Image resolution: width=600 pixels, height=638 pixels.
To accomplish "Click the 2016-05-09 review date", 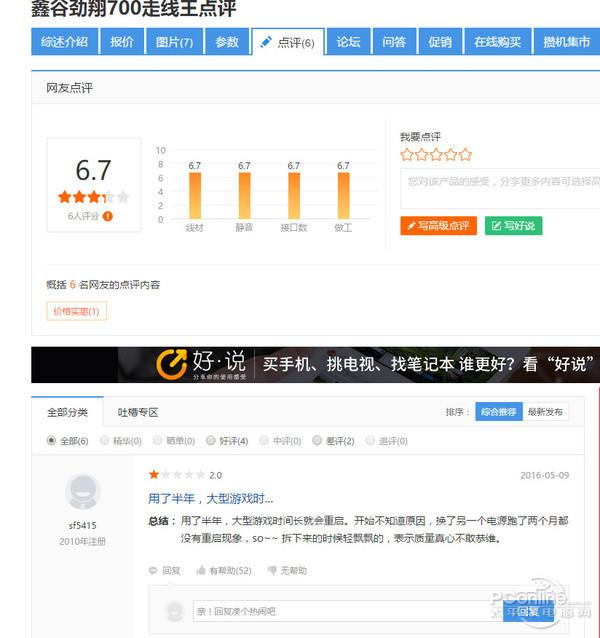I will (545, 475).
